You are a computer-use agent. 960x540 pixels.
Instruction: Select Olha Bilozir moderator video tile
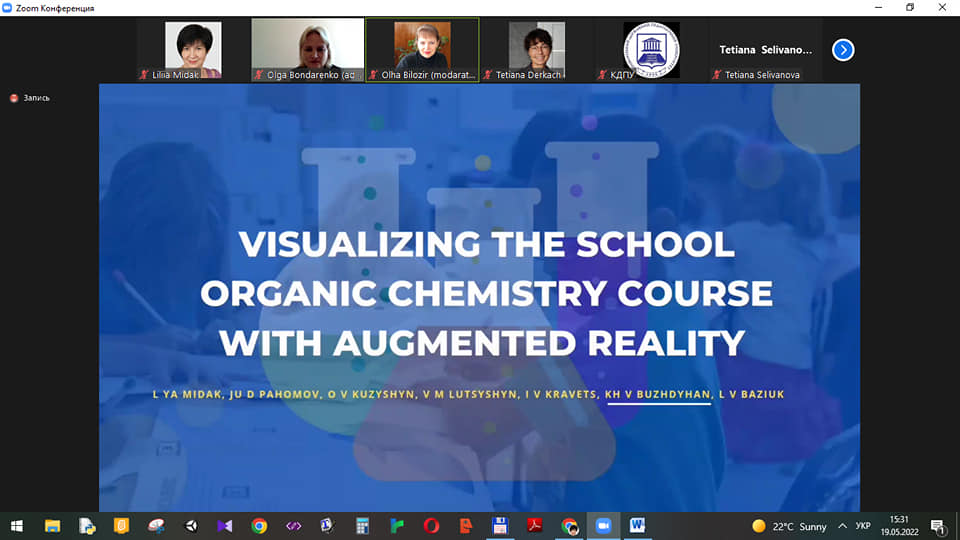point(422,50)
